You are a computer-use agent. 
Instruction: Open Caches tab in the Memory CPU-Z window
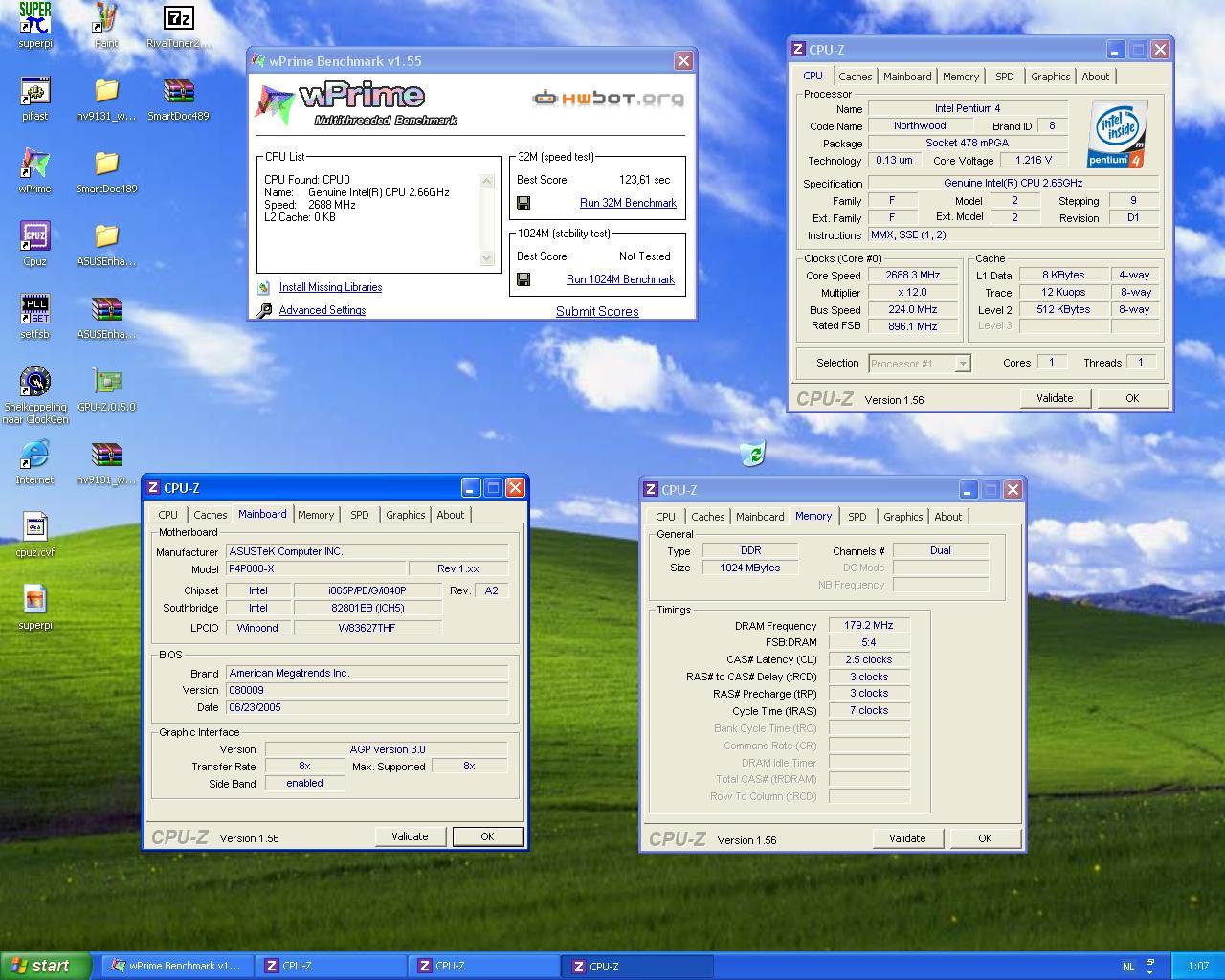[x=708, y=517]
